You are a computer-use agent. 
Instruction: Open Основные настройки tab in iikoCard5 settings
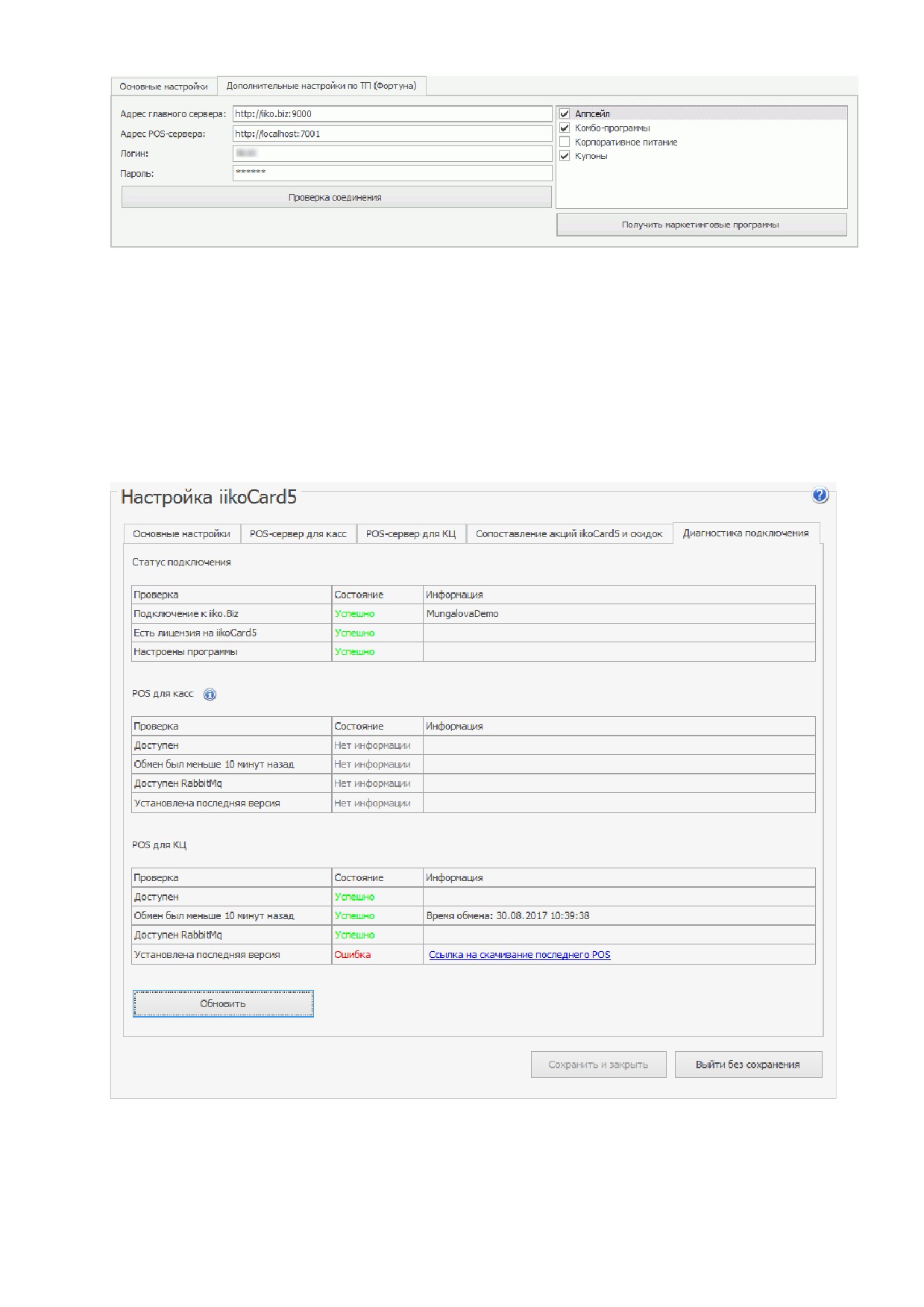tap(181, 534)
